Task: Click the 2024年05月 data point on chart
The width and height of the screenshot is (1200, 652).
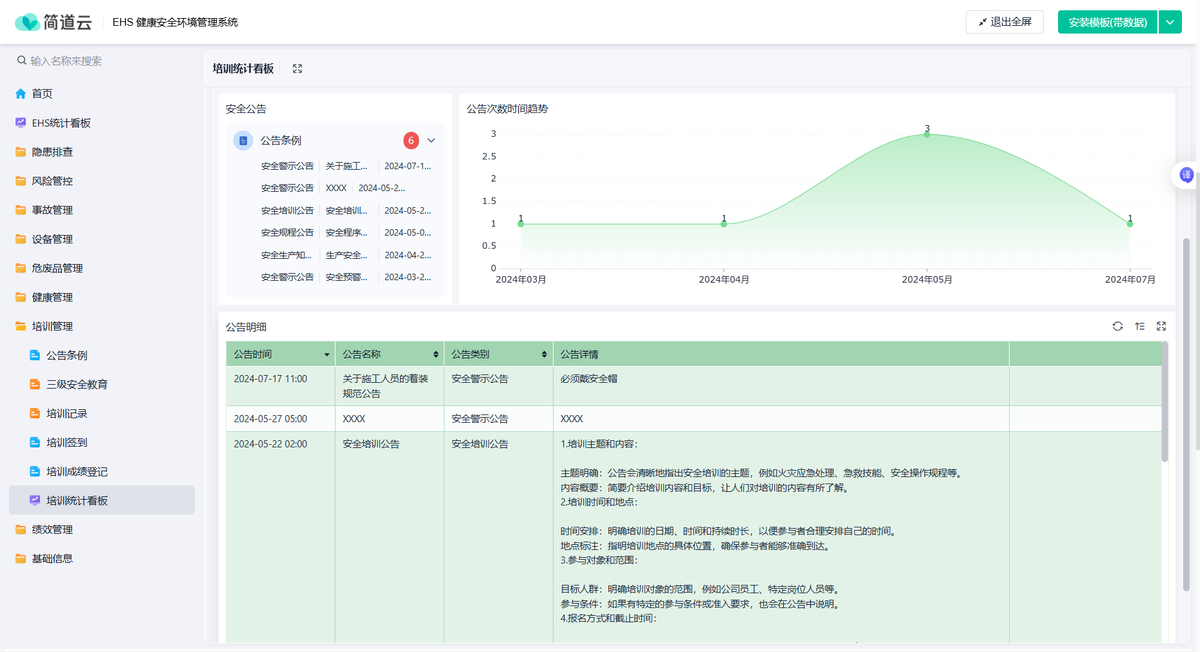Action: [927, 134]
